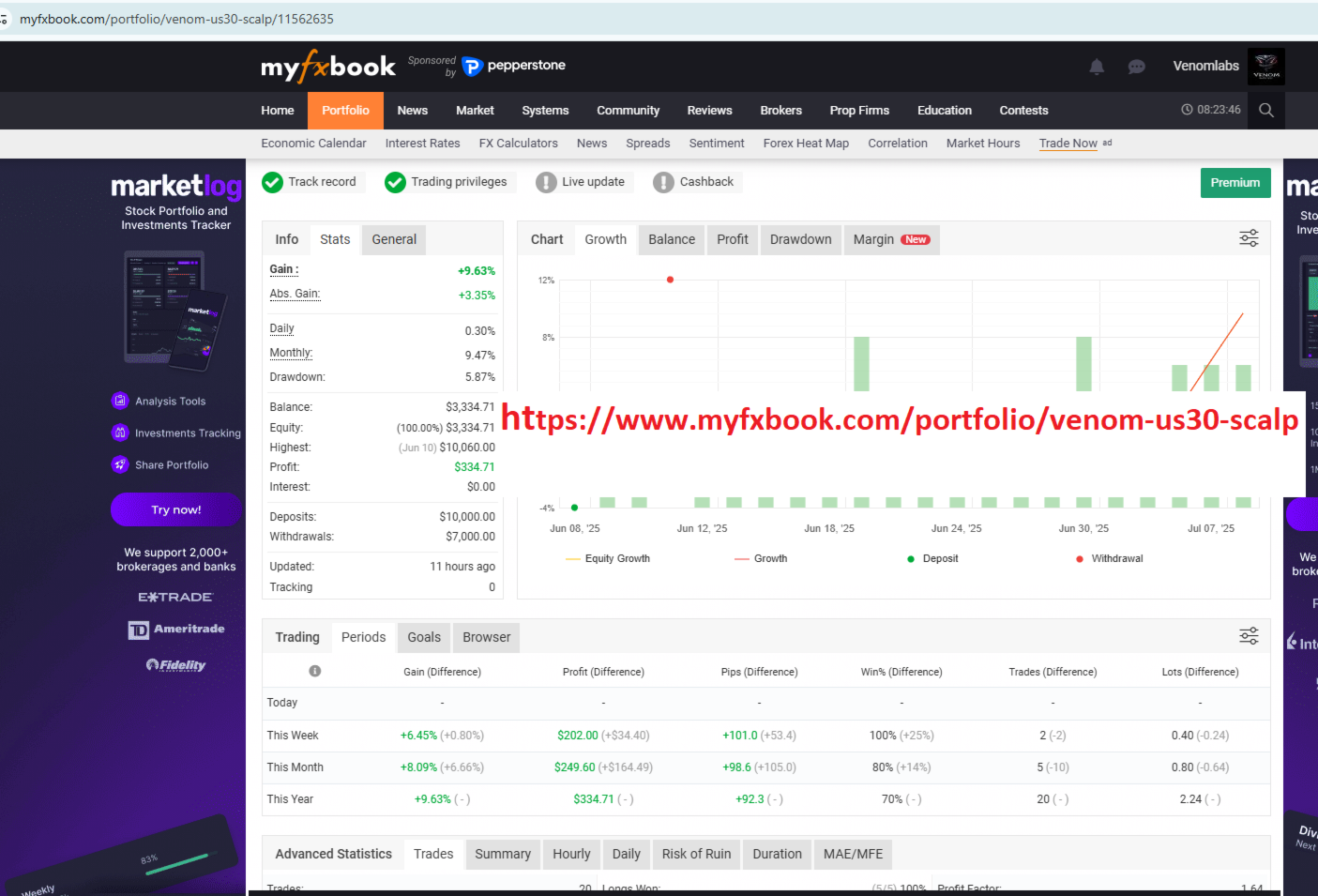Viewport: 1318px width, 896px height.
Task: Open the messages chat bubble icon
Action: 1136,67
